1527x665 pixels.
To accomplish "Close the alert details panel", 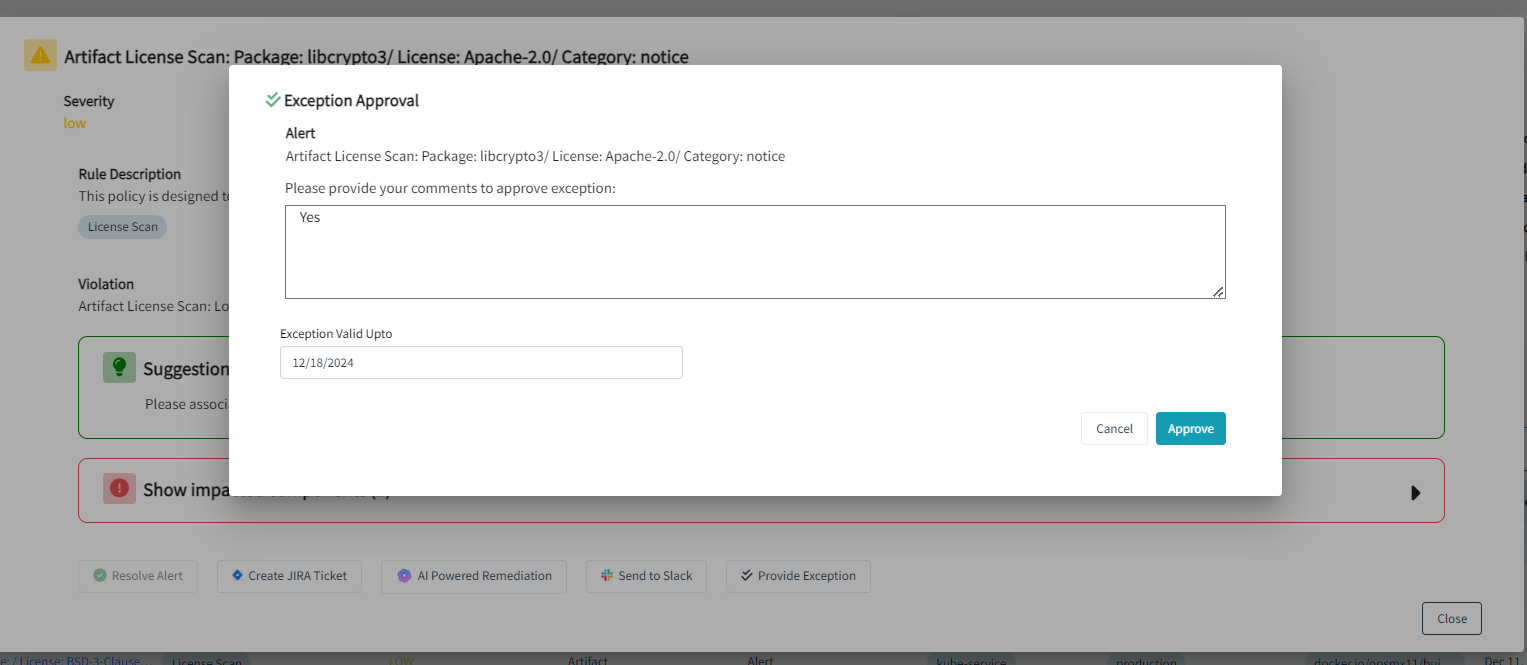I will pyautogui.click(x=1451, y=618).
